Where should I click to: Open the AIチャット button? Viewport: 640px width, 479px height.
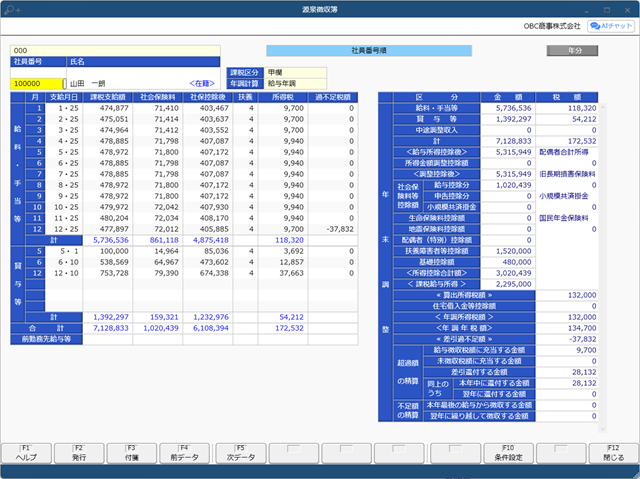point(611,26)
